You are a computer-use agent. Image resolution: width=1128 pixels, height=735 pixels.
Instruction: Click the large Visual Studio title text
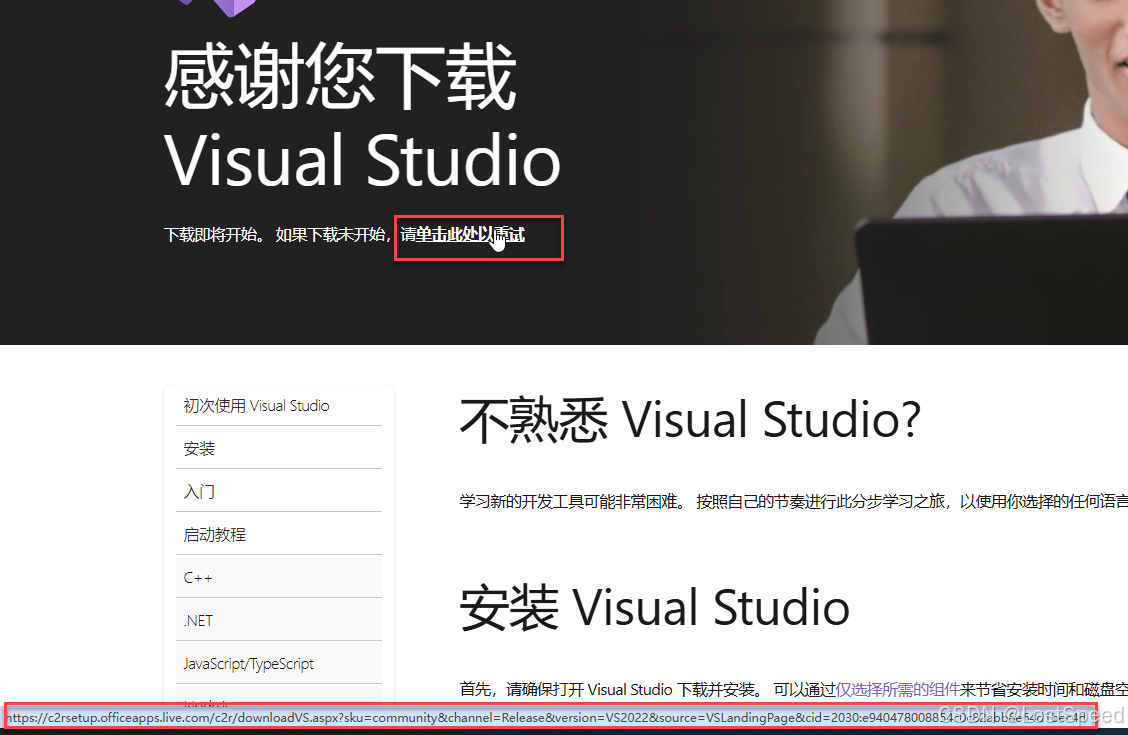point(362,160)
